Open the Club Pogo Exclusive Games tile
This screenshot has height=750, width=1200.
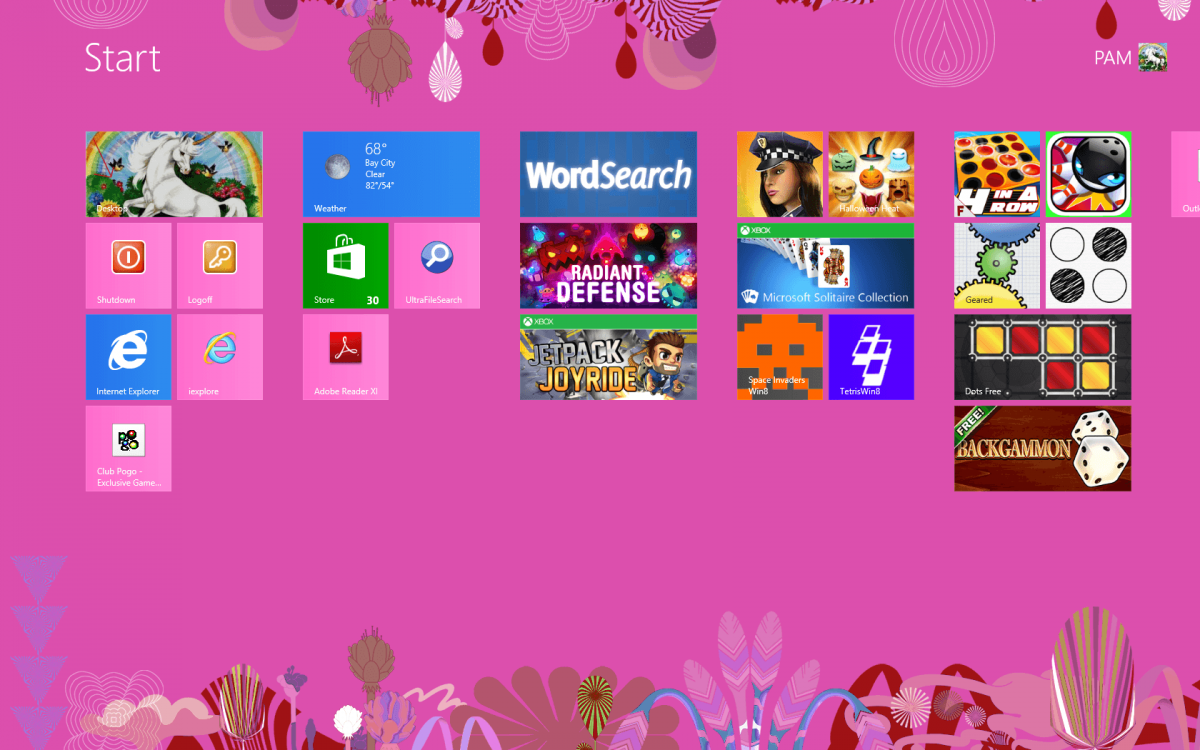[x=128, y=449]
